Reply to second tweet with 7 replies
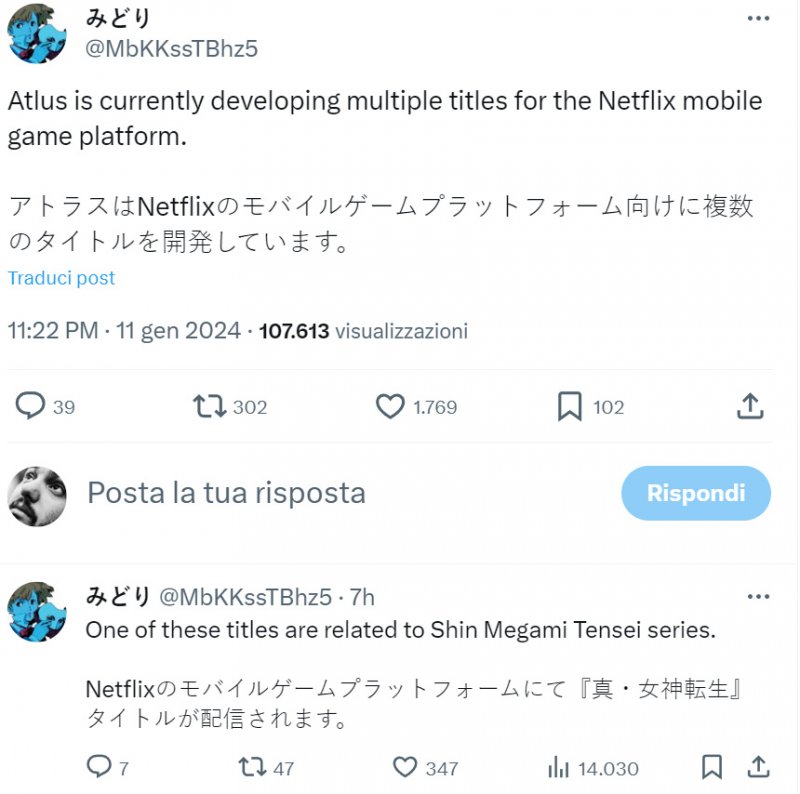 pos(98,767)
